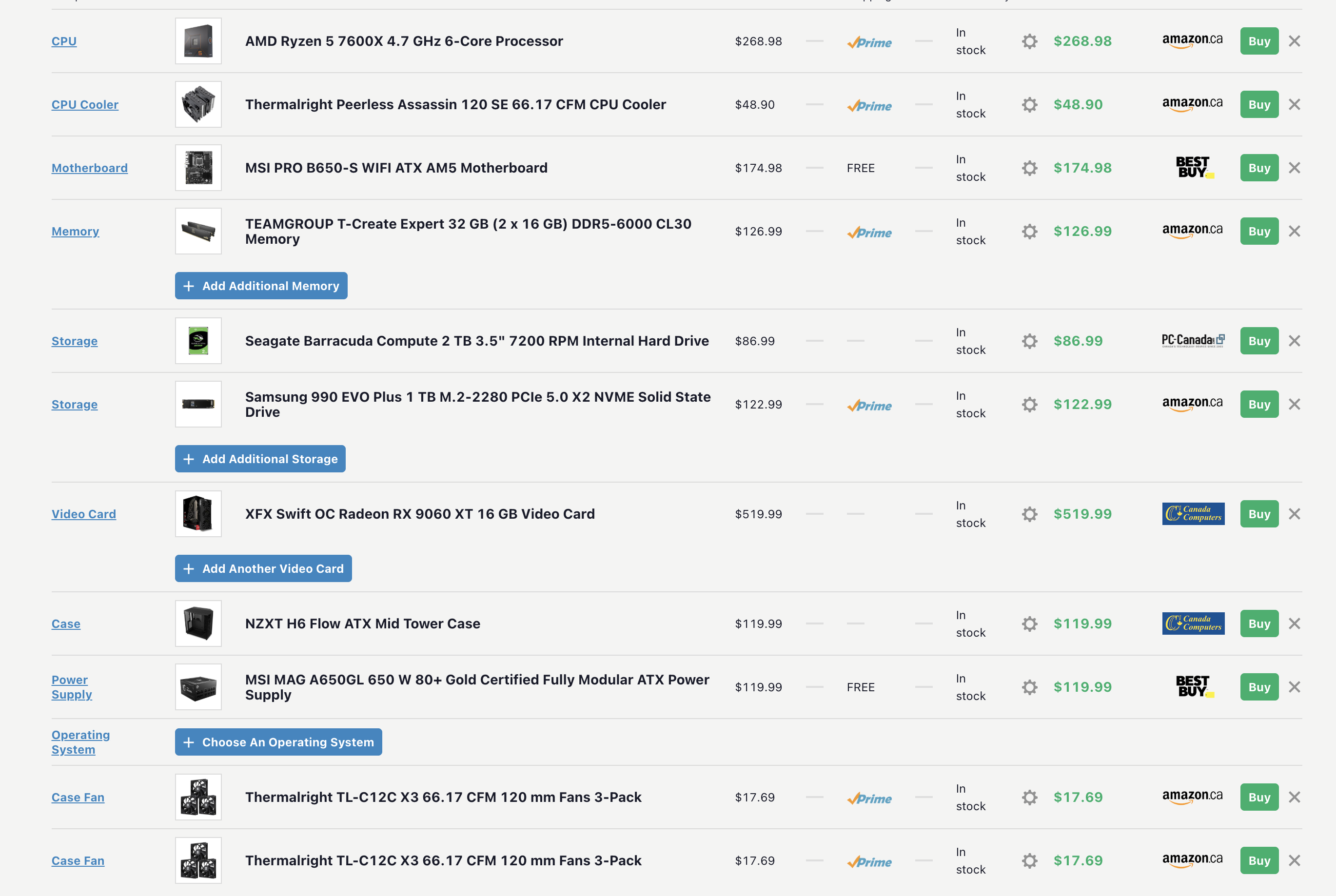Image resolution: width=1336 pixels, height=896 pixels.
Task: Open settings gear for the Video Card row
Action: click(1029, 514)
